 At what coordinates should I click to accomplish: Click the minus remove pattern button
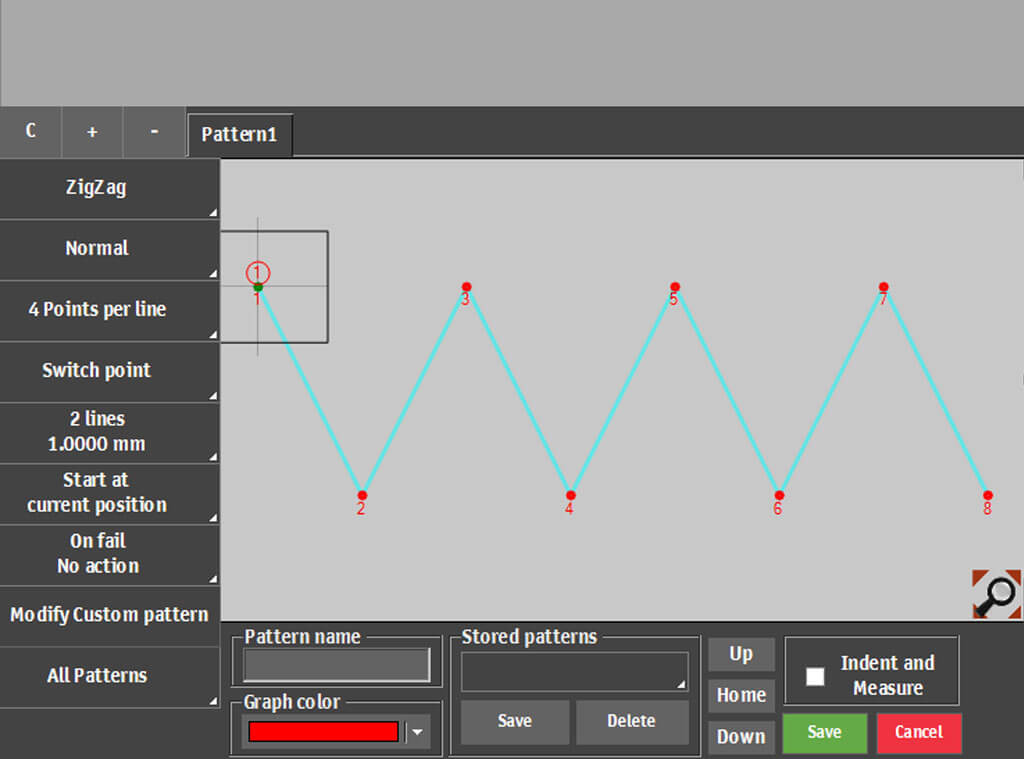154,132
